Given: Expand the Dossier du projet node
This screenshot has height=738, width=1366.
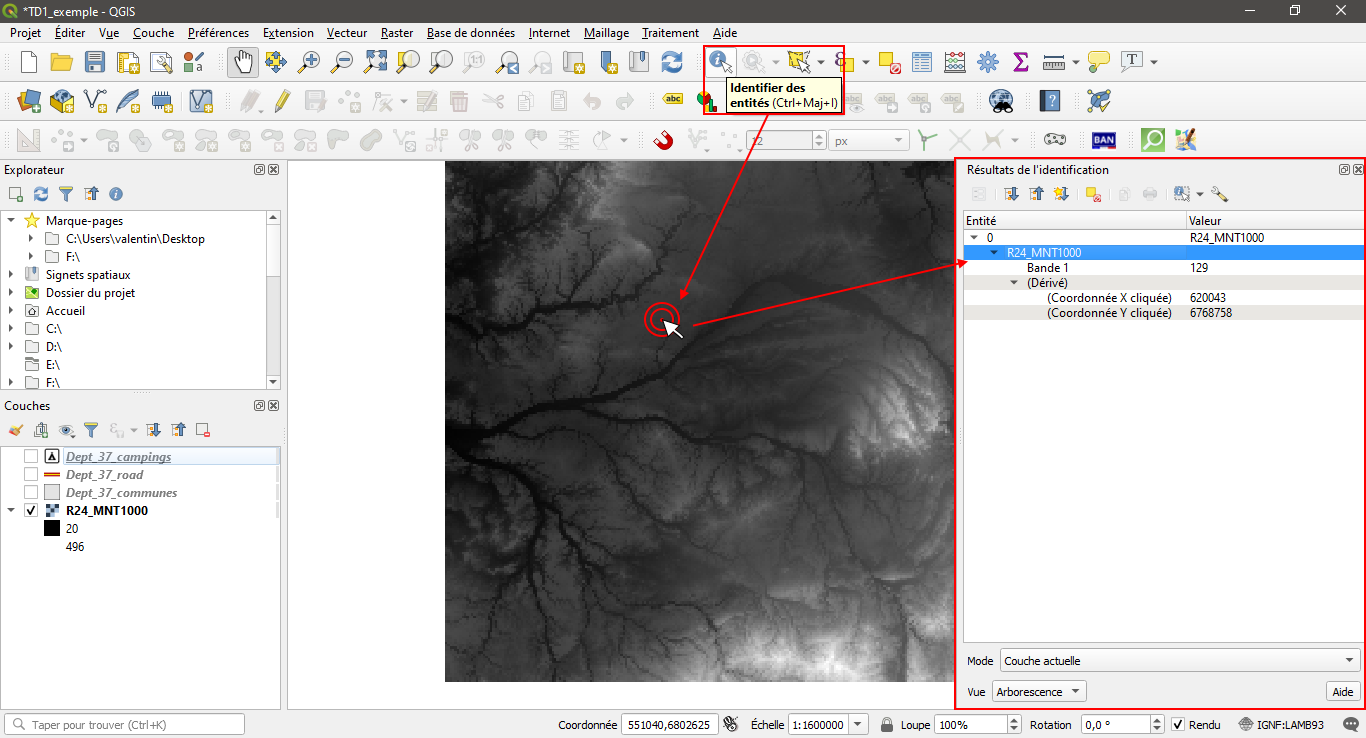Looking at the screenshot, I should [x=11, y=293].
